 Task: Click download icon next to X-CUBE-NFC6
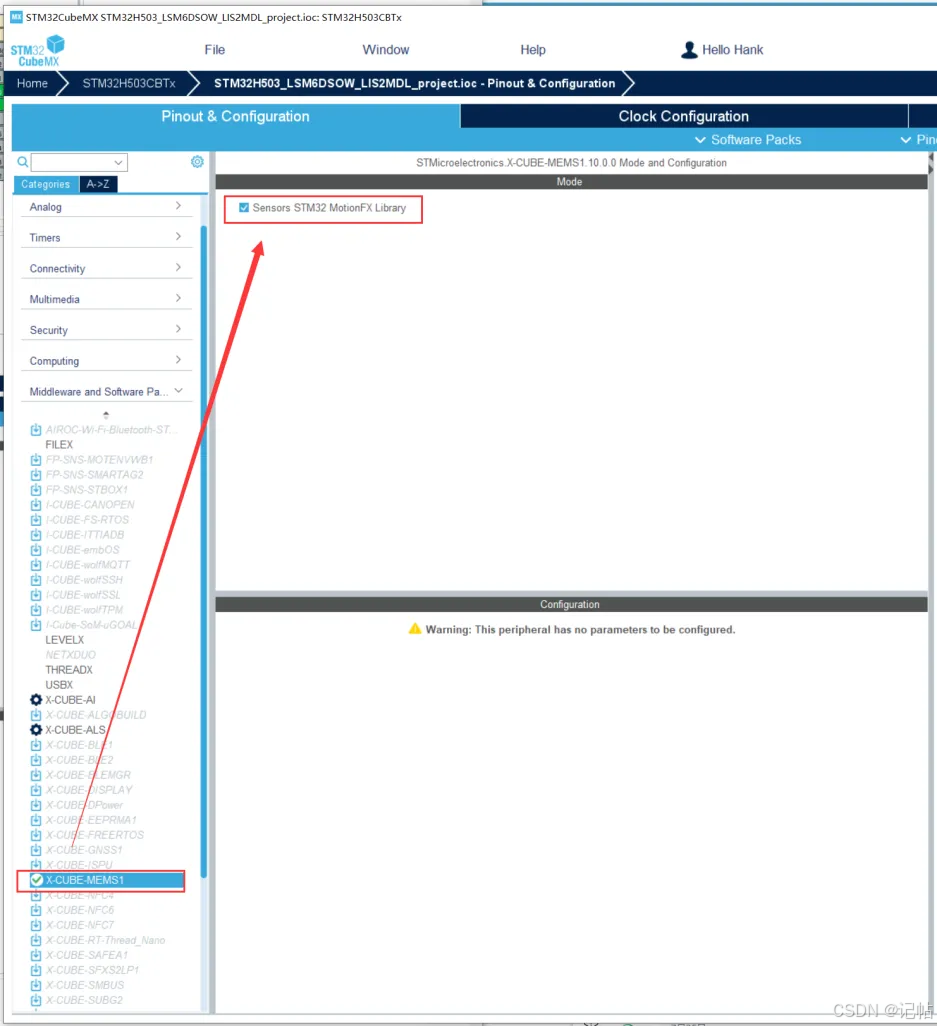(36, 911)
